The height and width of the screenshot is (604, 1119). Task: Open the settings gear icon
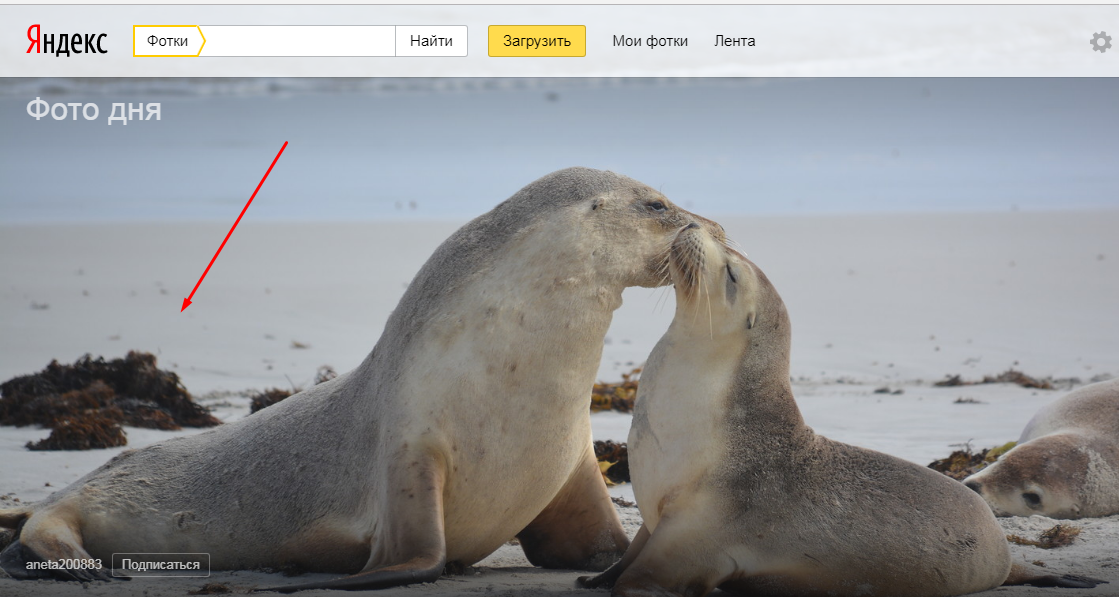1100,41
